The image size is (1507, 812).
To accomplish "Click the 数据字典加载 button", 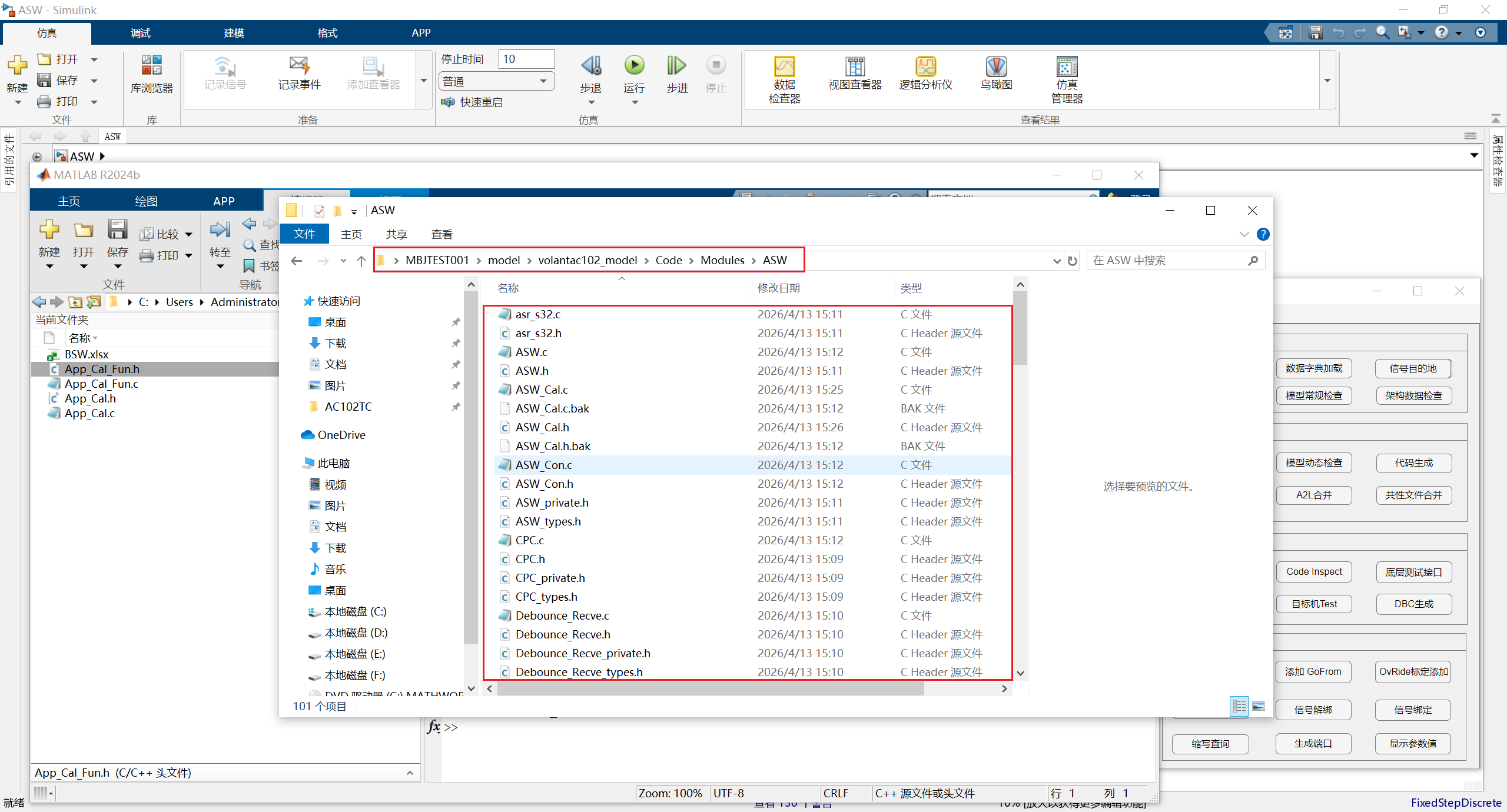I will 1313,369.
